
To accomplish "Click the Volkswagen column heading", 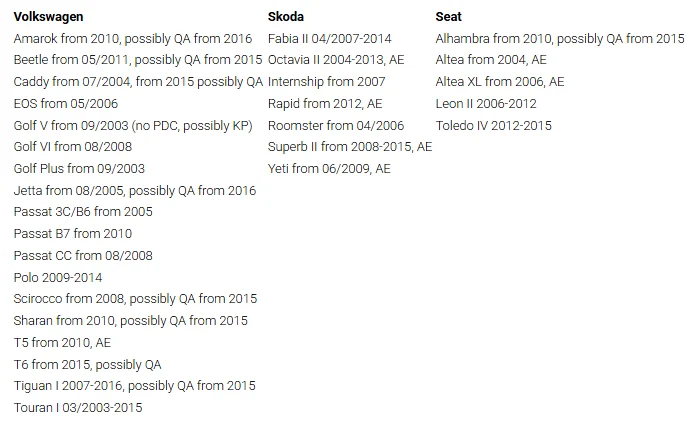I will 49,17.
